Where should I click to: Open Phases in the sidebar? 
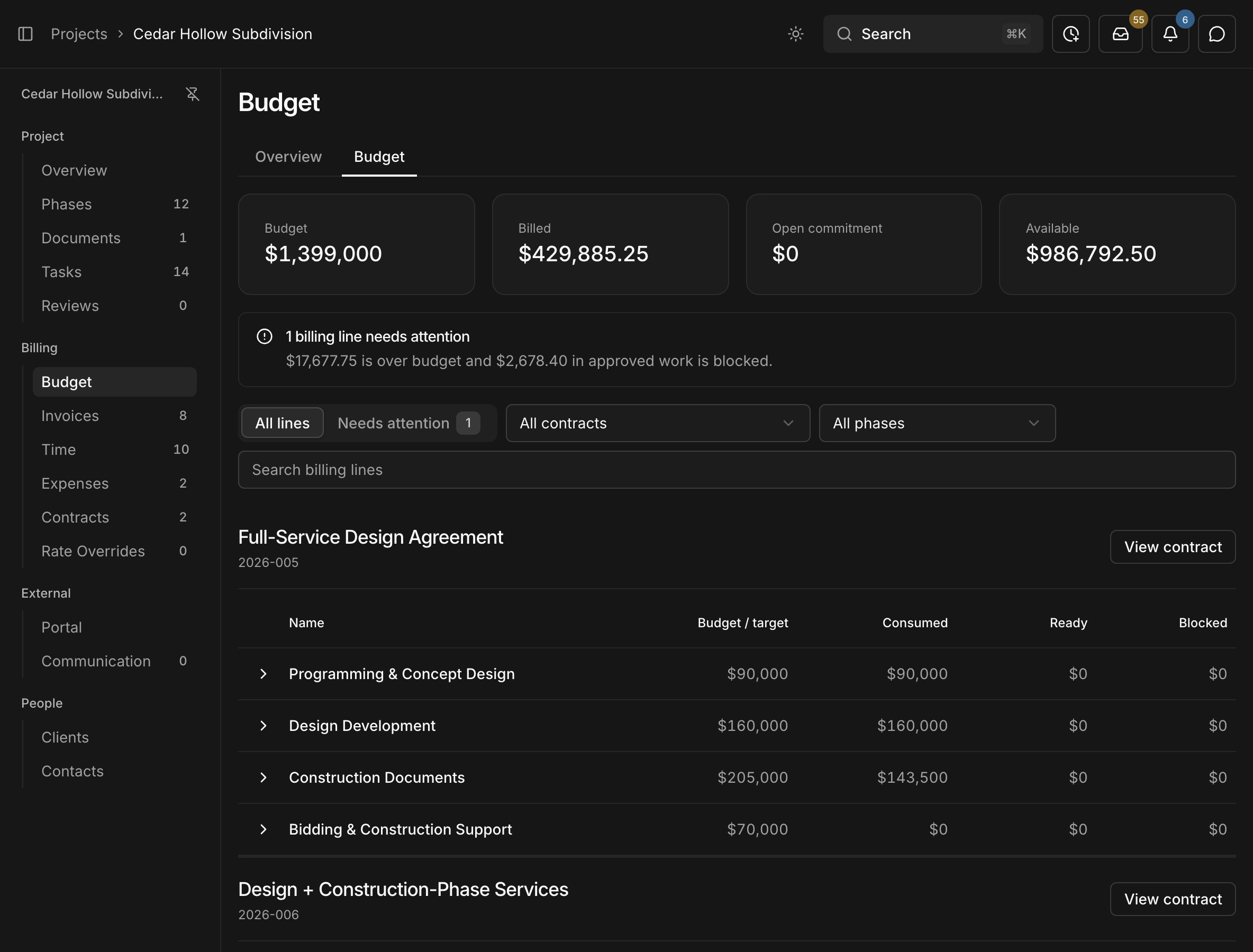114,204
